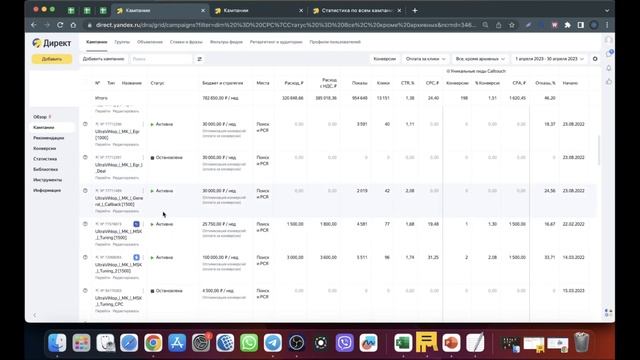
Task: Switch to the Группы tab
Action: tap(122, 42)
